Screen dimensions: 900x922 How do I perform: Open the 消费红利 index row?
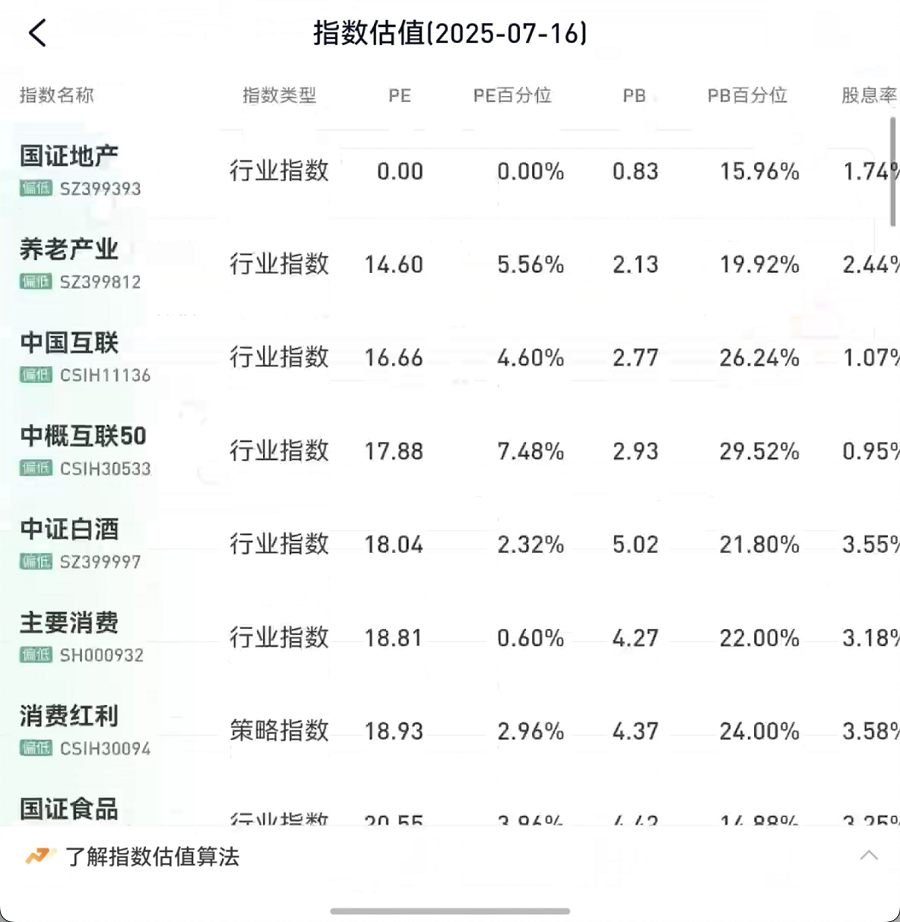point(450,731)
